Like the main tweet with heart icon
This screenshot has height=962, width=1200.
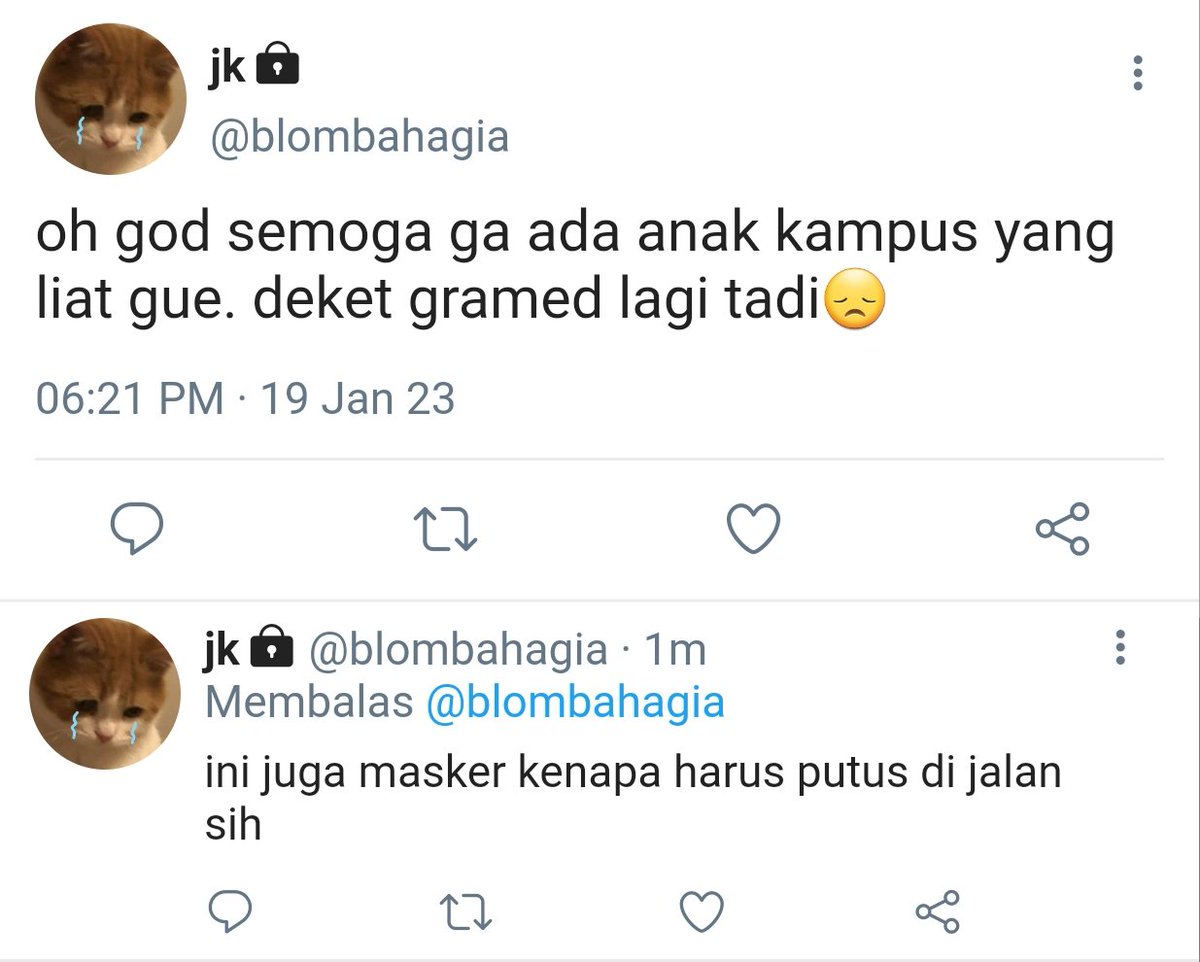pos(753,529)
